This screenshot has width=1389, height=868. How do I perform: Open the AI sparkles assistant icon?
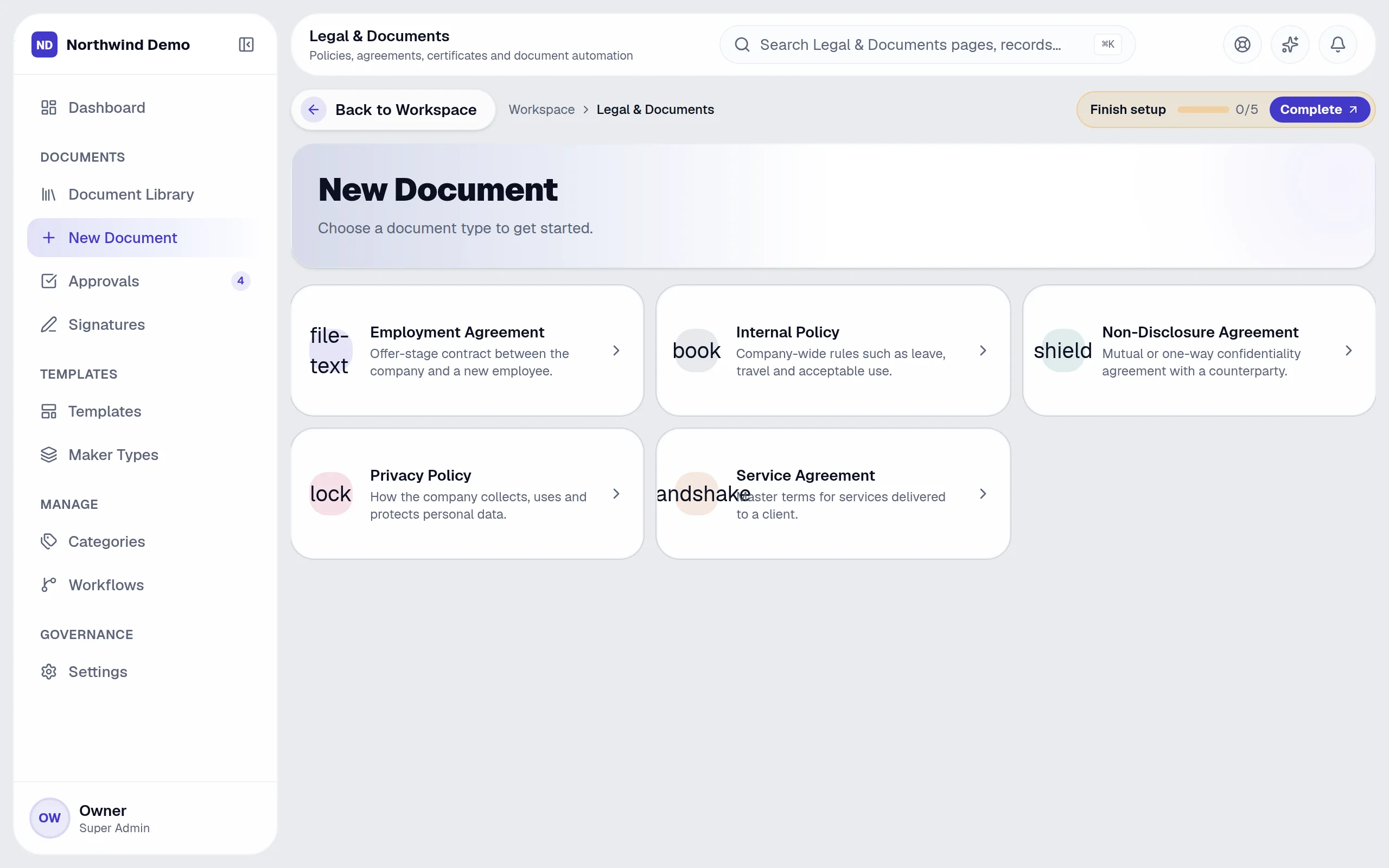coord(1290,44)
